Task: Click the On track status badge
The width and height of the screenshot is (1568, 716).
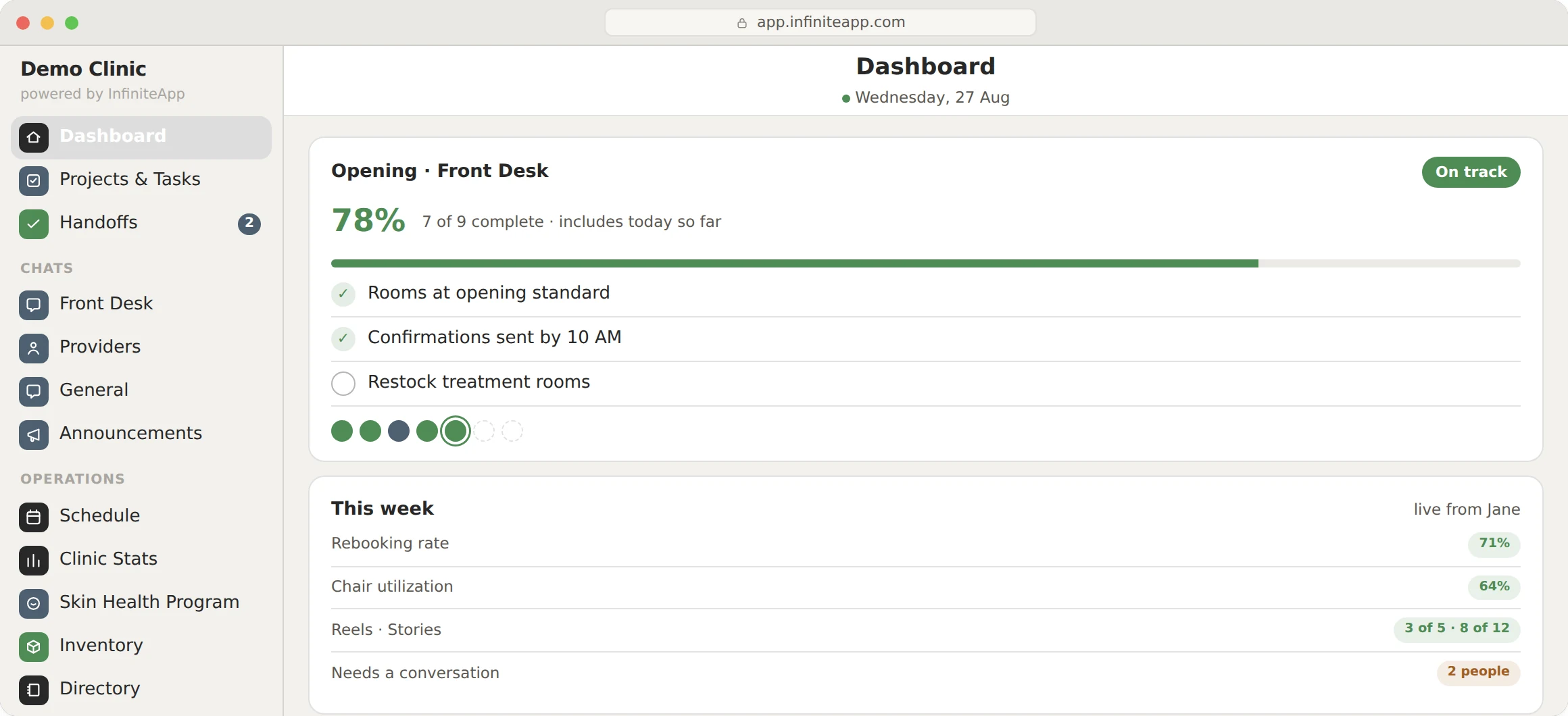Action: pos(1471,172)
